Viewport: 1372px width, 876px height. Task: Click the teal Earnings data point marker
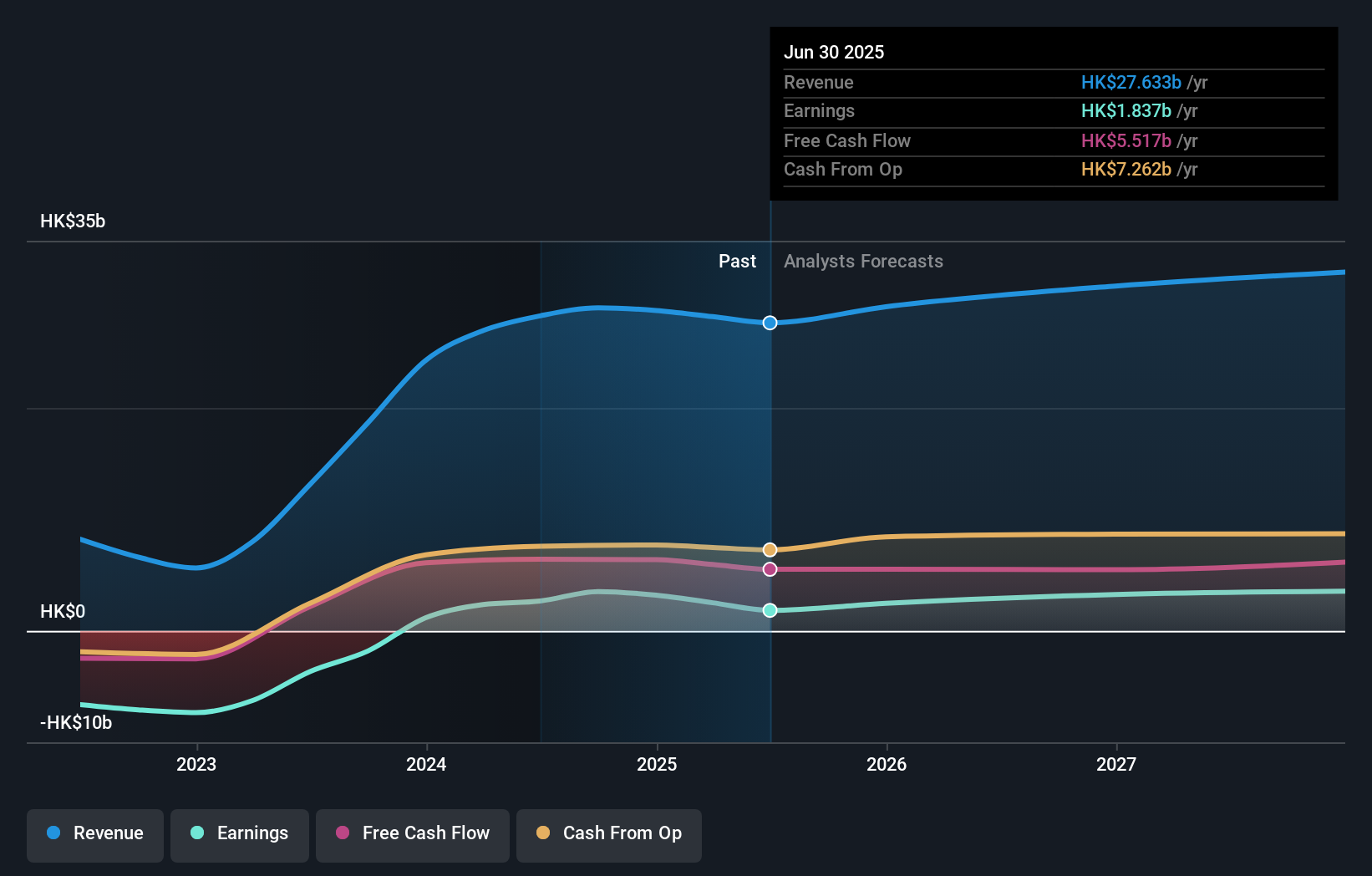tap(770, 610)
